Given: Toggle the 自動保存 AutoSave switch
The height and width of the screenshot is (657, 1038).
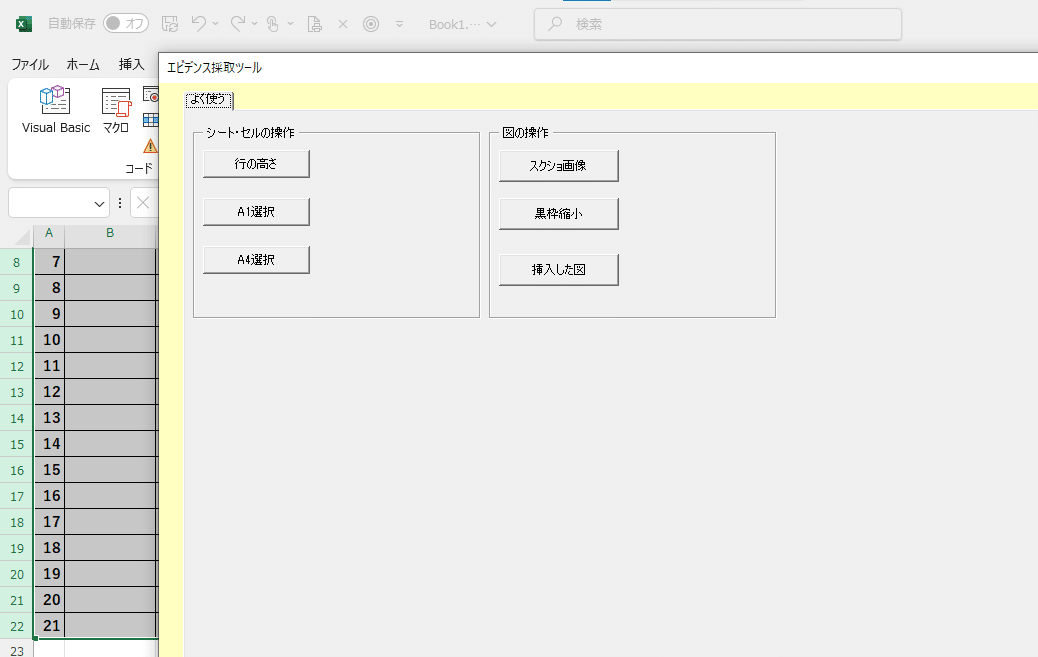Looking at the screenshot, I should pos(126,23).
